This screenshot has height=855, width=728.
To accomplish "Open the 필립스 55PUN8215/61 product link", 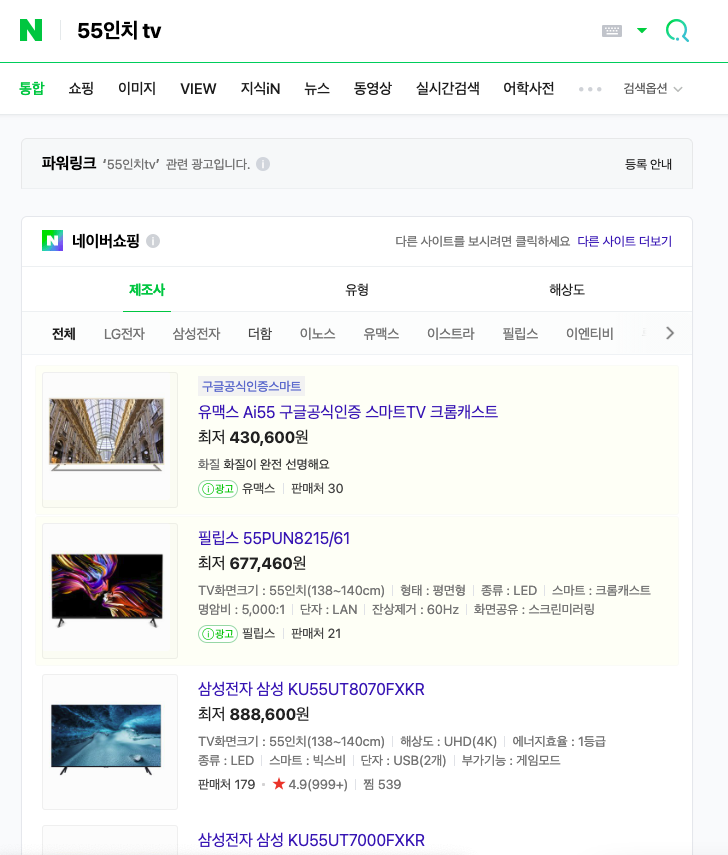I will coord(274,538).
